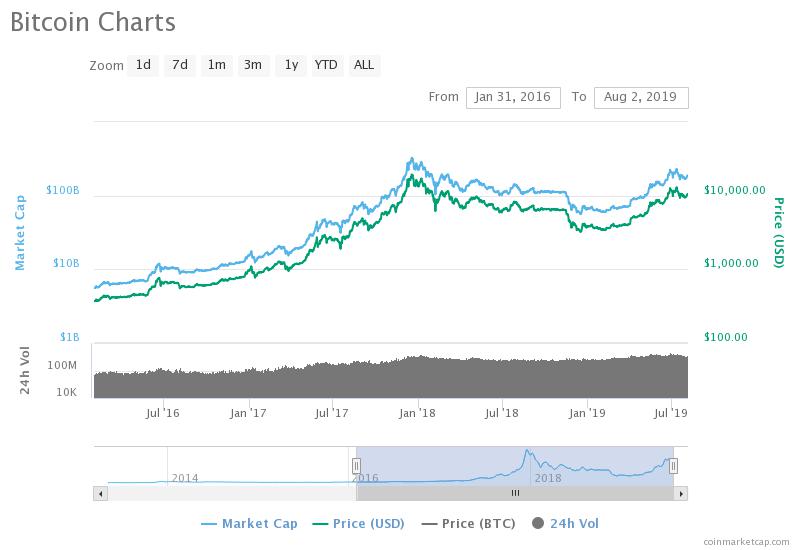Click the navigator scrollbar thumb
This screenshot has width=800, height=550.
coord(515,493)
